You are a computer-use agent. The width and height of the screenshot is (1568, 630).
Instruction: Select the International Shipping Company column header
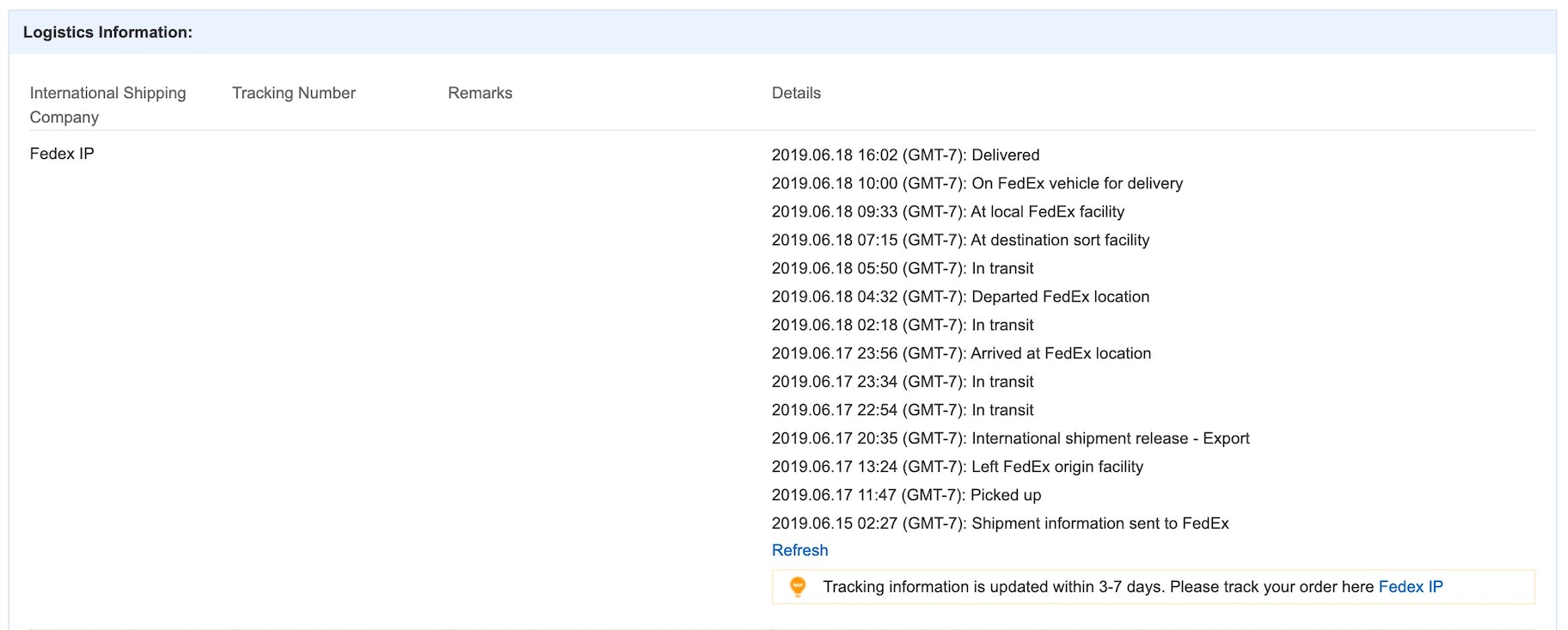tap(107, 105)
